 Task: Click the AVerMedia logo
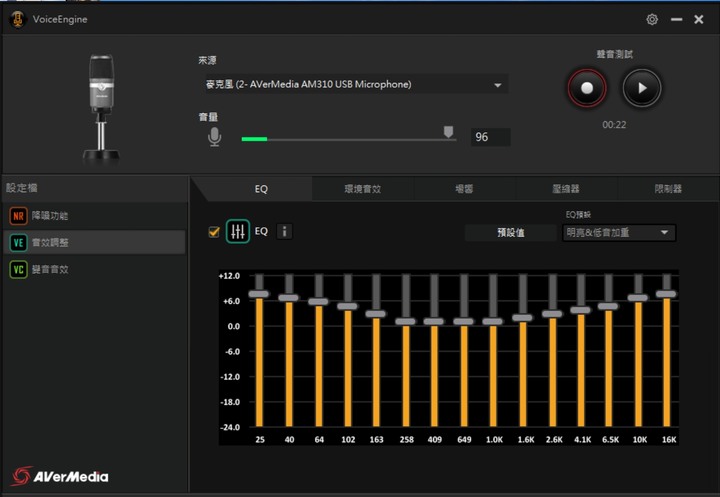click(x=60, y=476)
